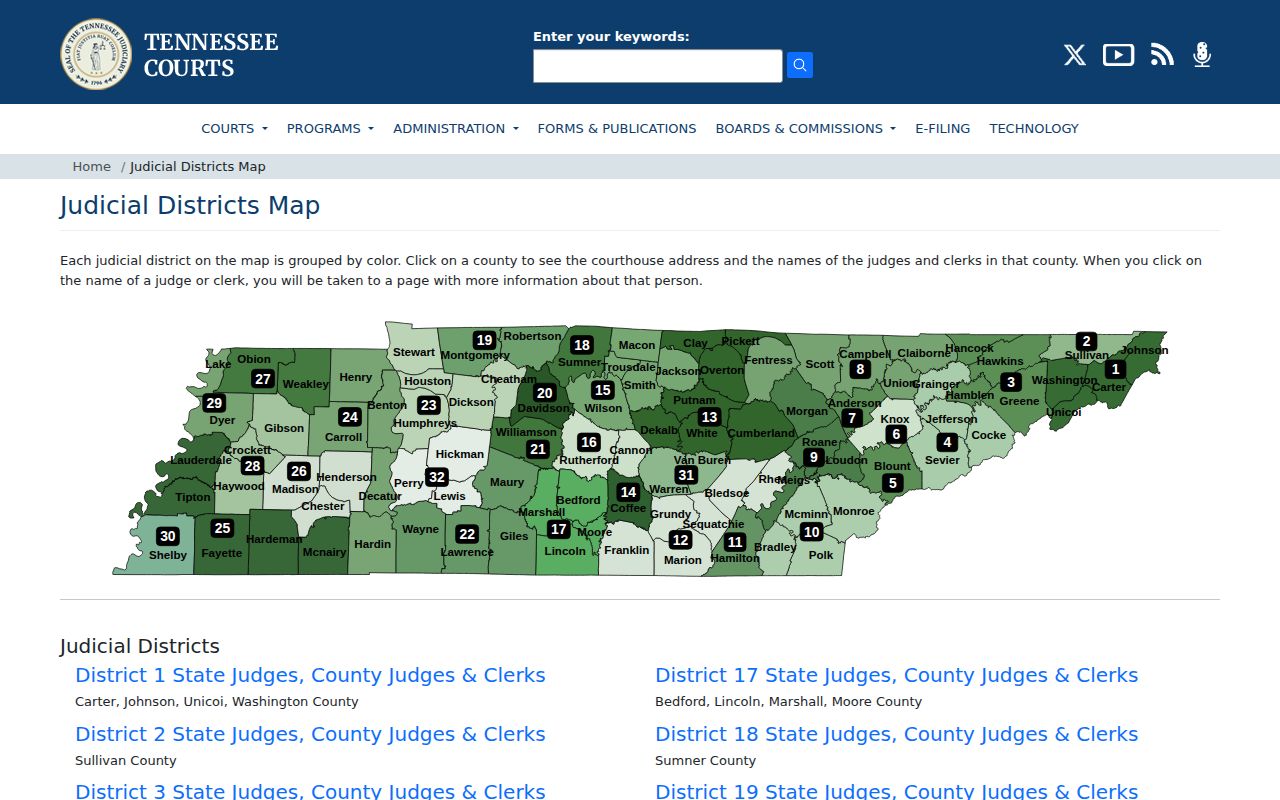Image resolution: width=1280 pixels, height=800 pixels.
Task: Click Franklin county on the map
Action: coord(627,550)
